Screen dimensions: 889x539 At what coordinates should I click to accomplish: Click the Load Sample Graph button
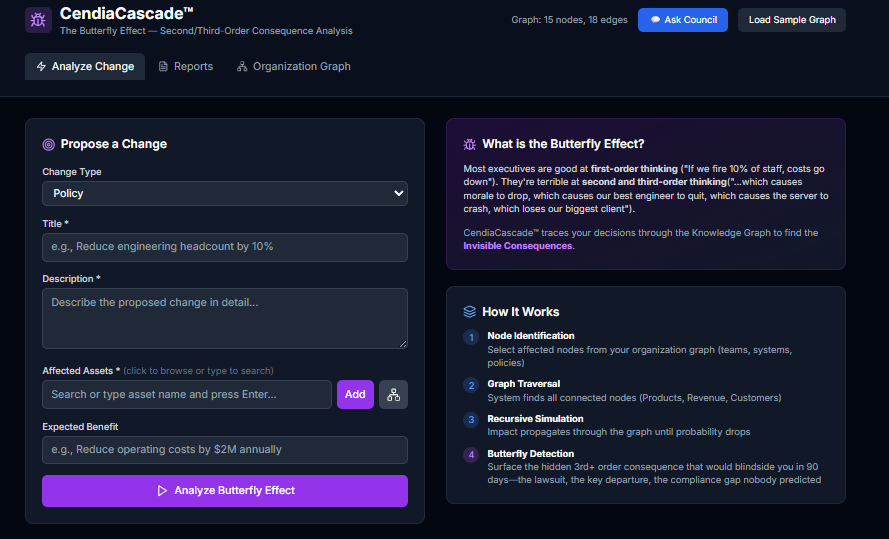pos(791,20)
